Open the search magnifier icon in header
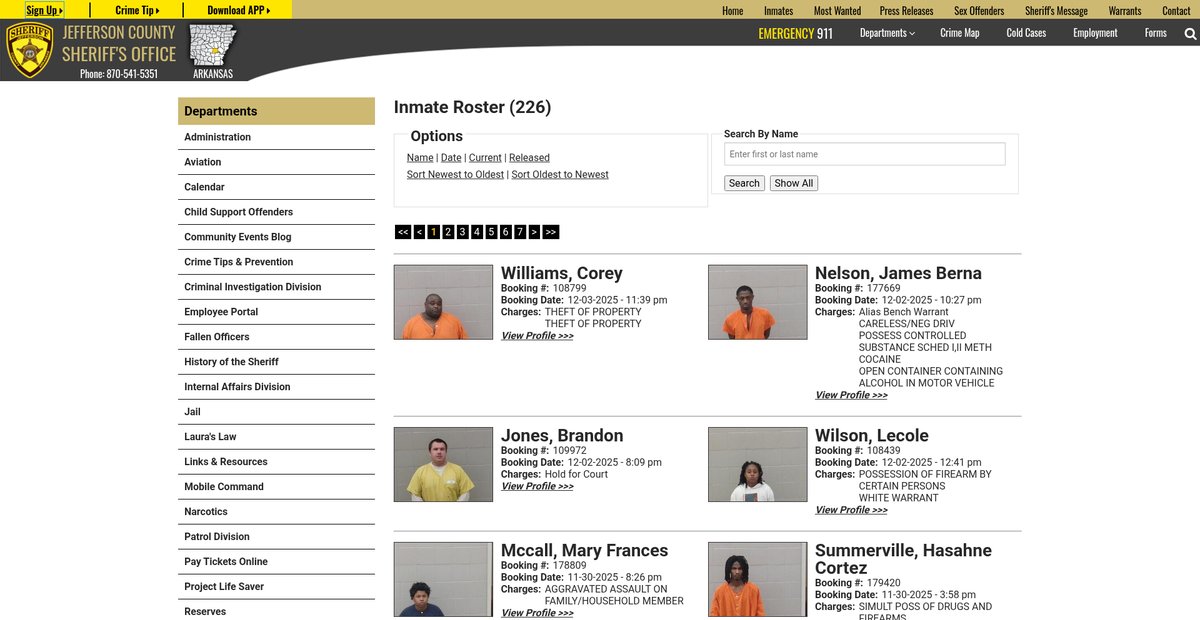The image size is (1200, 620). [x=1190, y=34]
